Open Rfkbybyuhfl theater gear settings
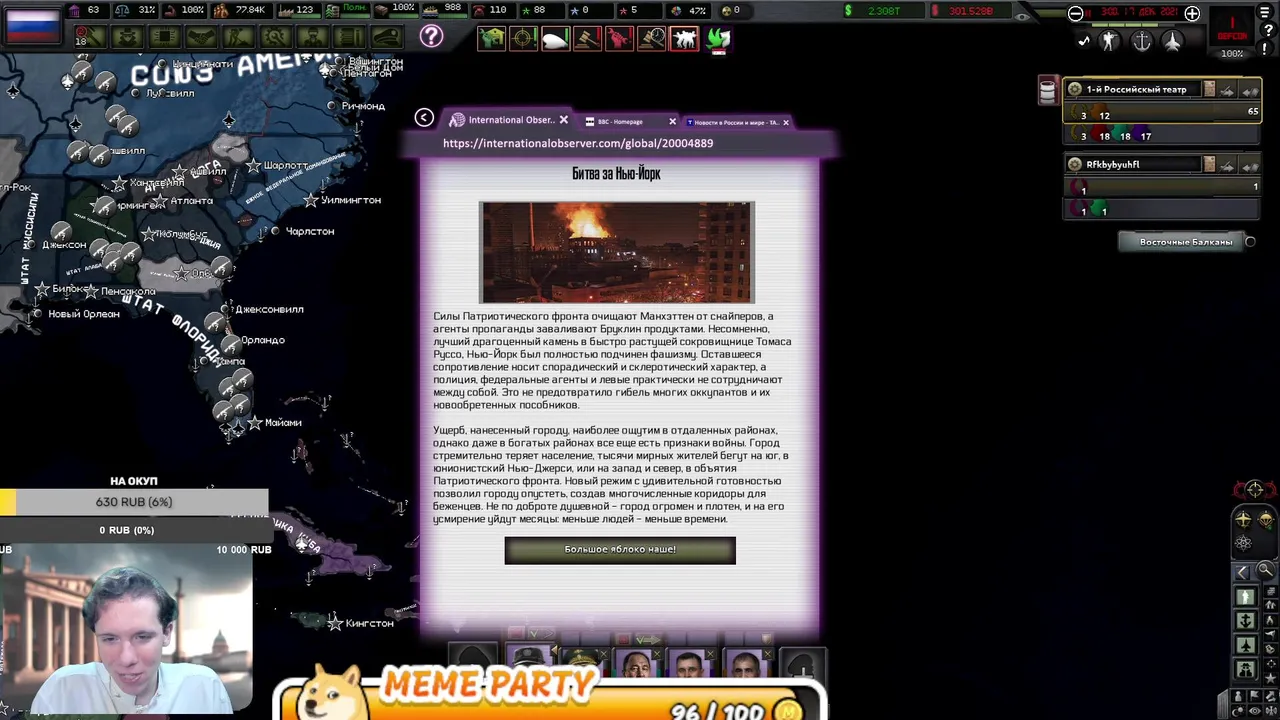The height and width of the screenshot is (720, 1280). 1075,164
